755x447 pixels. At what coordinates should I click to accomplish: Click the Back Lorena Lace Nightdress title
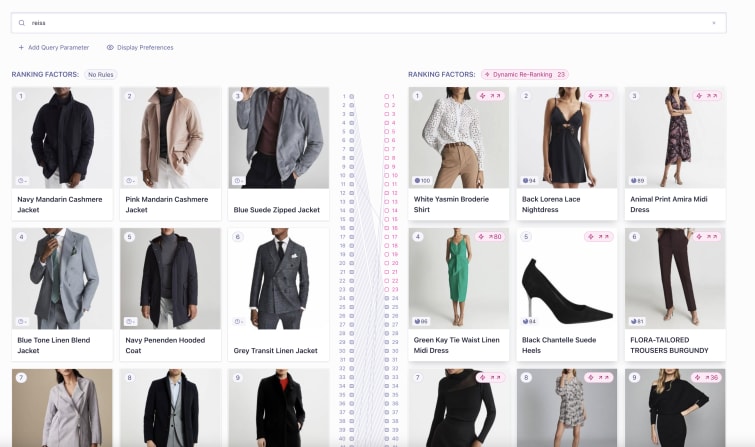tap(551, 204)
